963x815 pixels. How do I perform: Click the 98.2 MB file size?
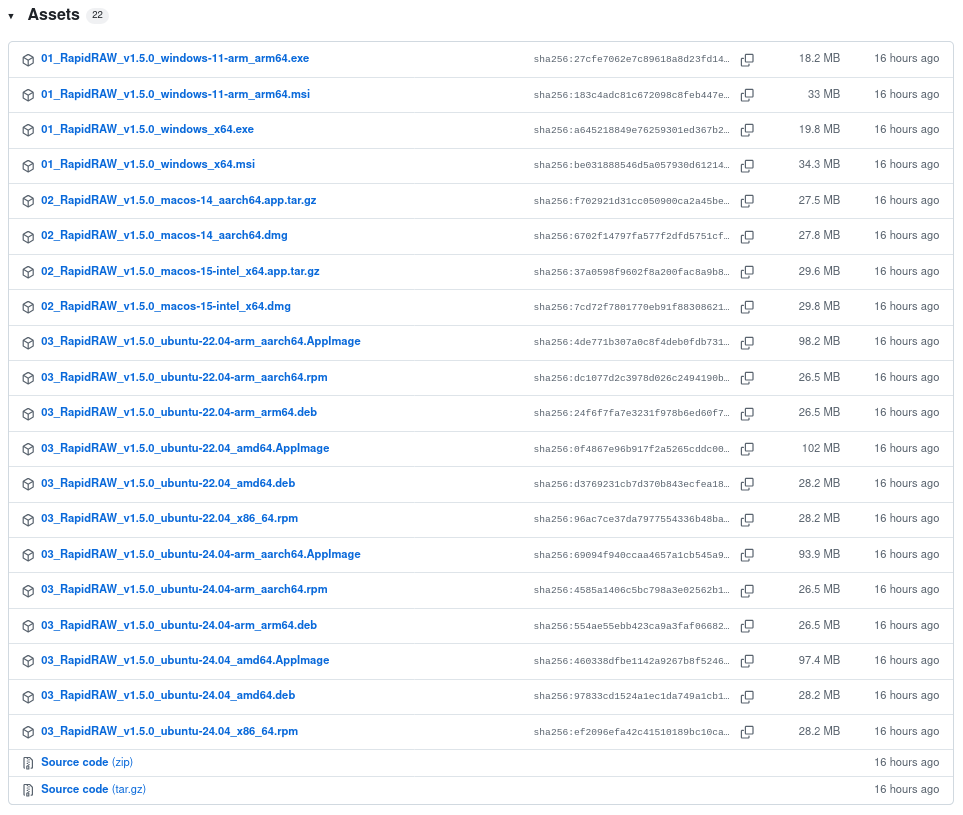click(819, 341)
